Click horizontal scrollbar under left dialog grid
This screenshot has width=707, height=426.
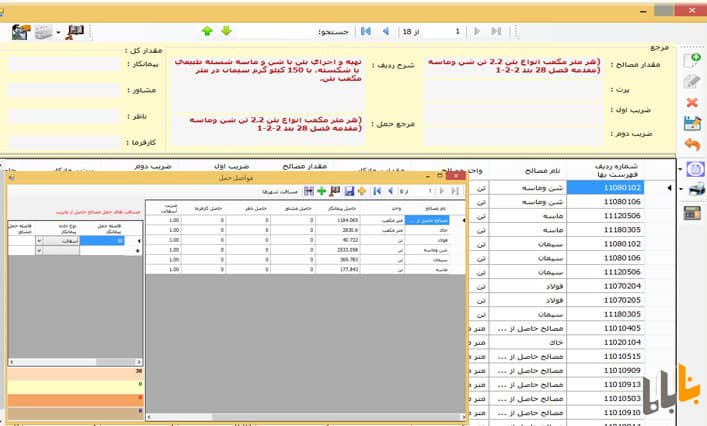(75, 362)
